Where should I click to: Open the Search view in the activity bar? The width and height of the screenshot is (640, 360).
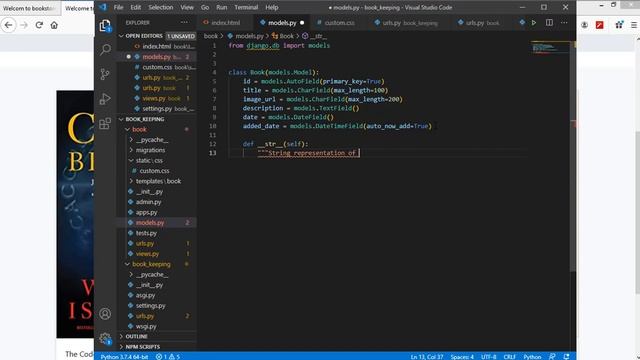(x=105, y=50)
